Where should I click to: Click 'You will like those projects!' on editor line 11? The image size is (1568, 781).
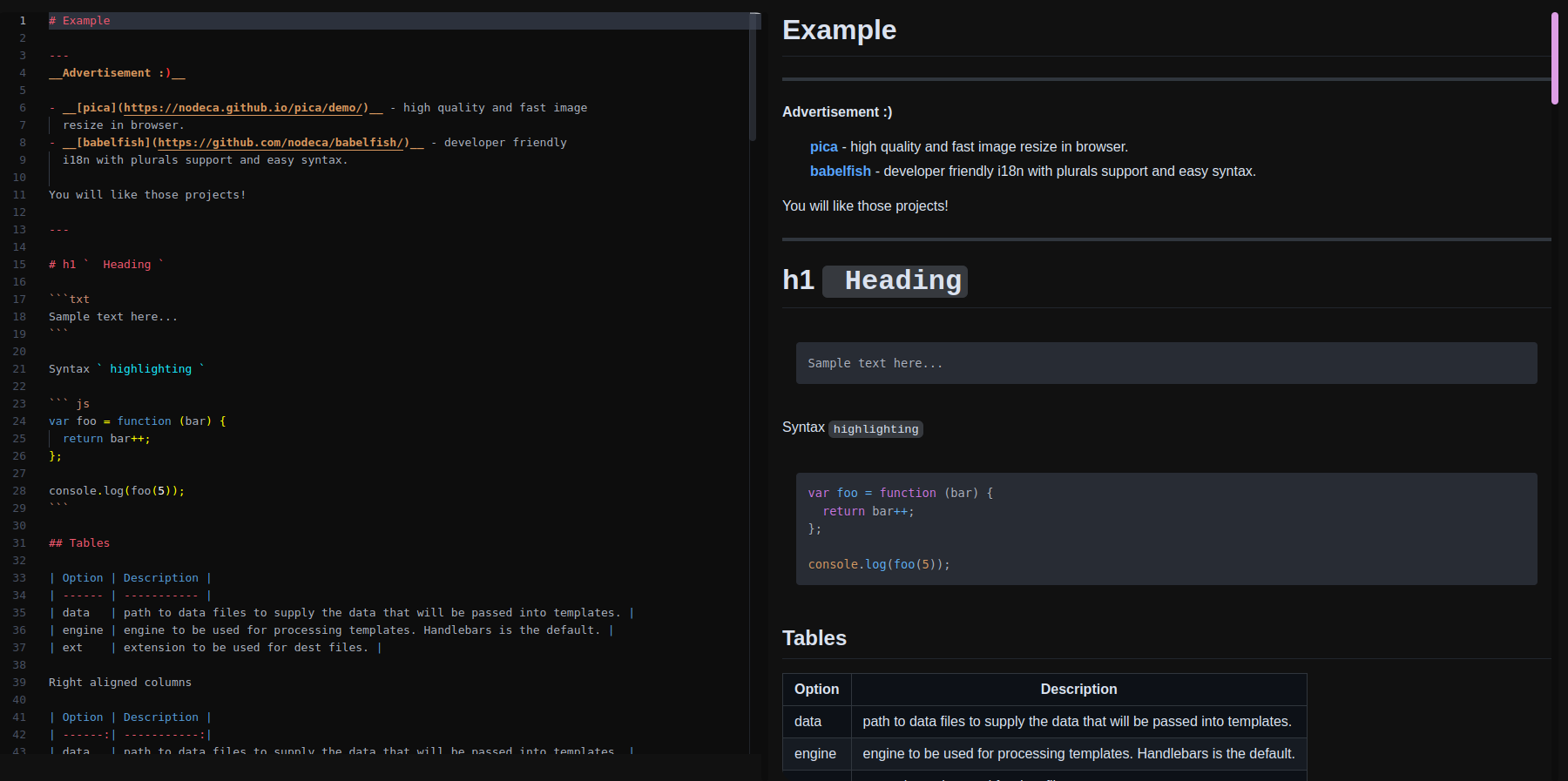pyautogui.click(x=147, y=195)
